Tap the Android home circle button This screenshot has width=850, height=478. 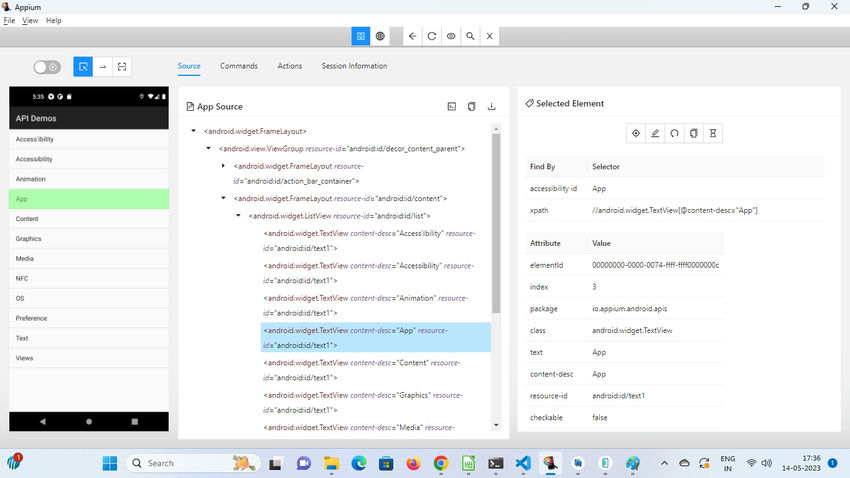coord(89,422)
